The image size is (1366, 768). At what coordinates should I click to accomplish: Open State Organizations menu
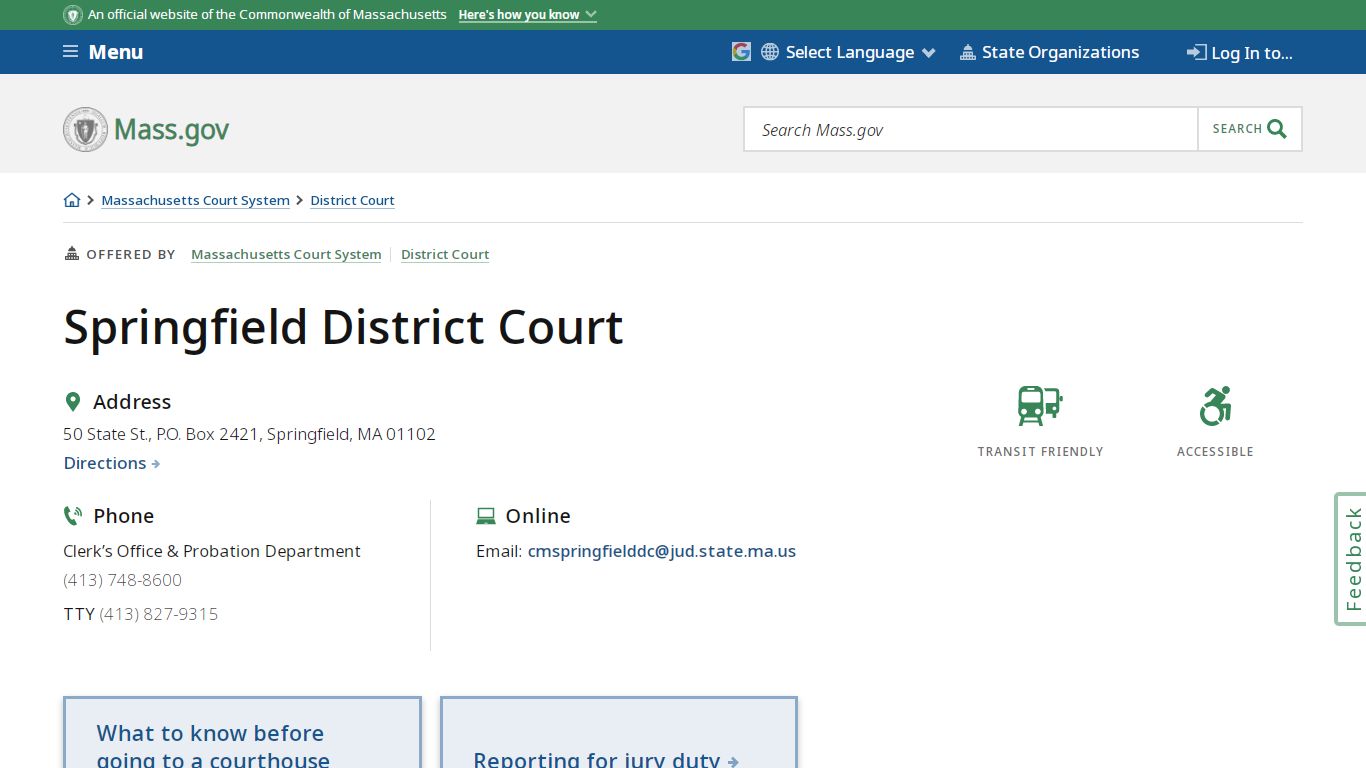click(1049, 52)
